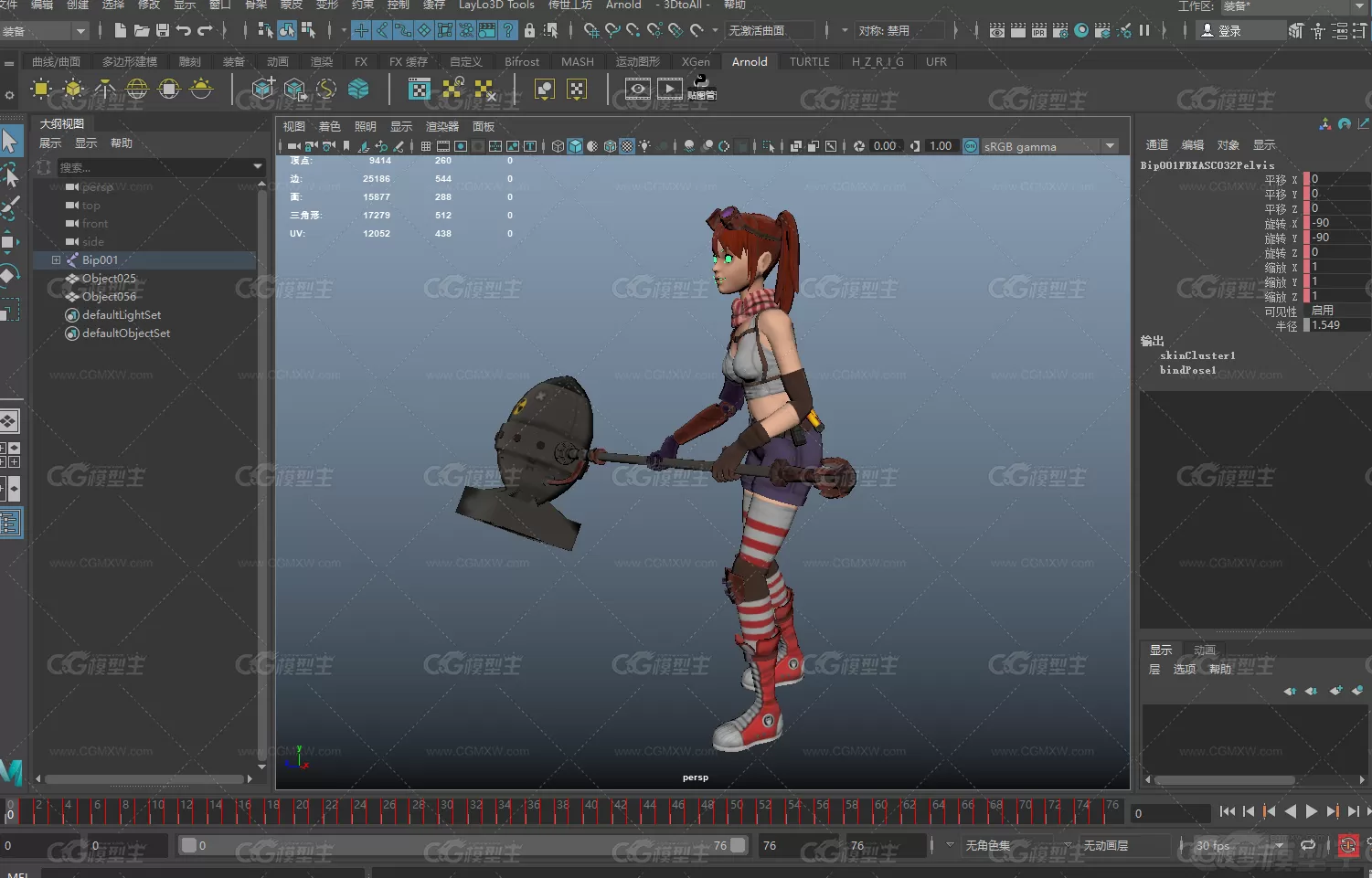Click the Redo arrow icon
This screenshot has width=1372, height=878.
205,30
